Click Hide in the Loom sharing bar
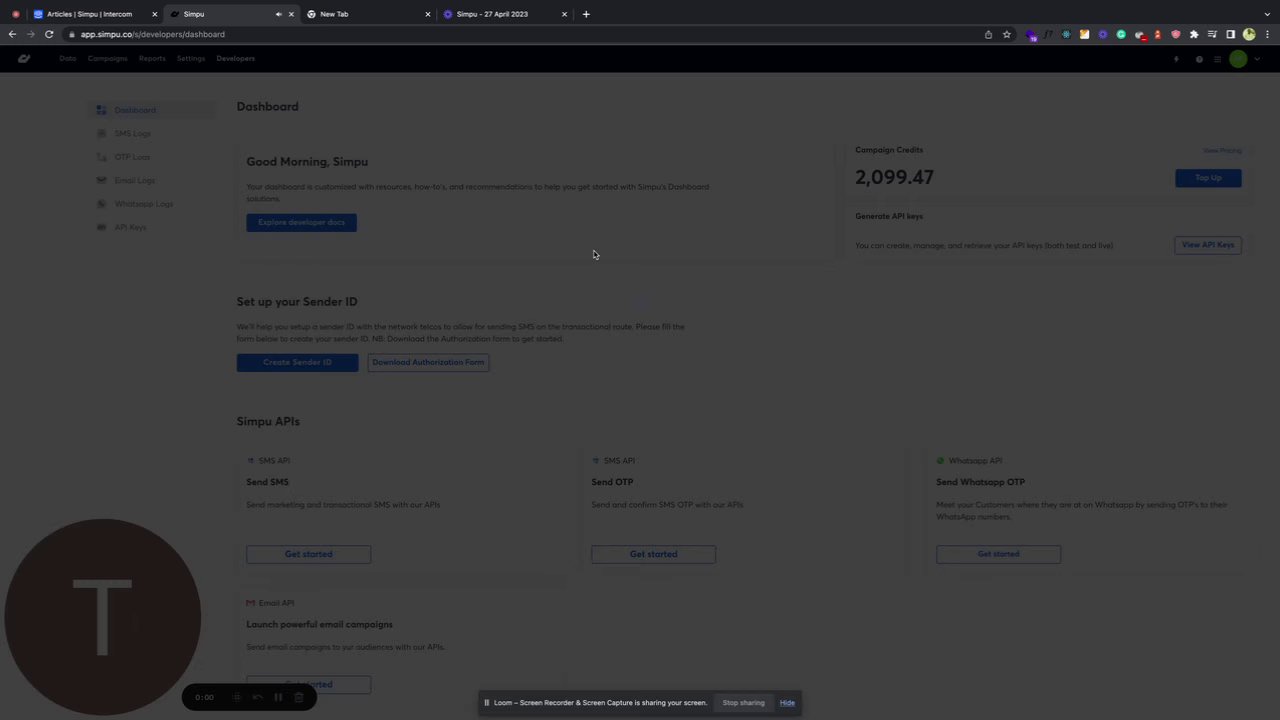The width and height of the screenshot is (1280, 720). 787,702
